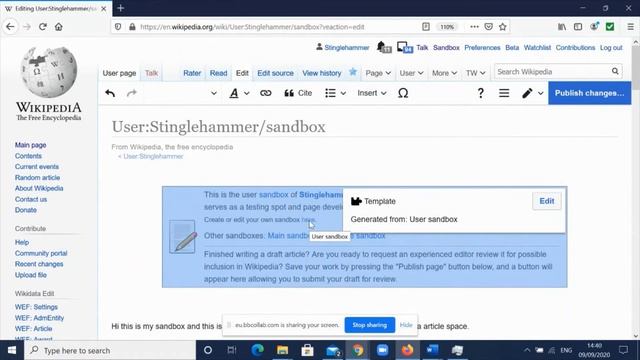Open the bullet list structure menu
The height and width of the screenshot is (360, 640).
[x=335, y=93]
